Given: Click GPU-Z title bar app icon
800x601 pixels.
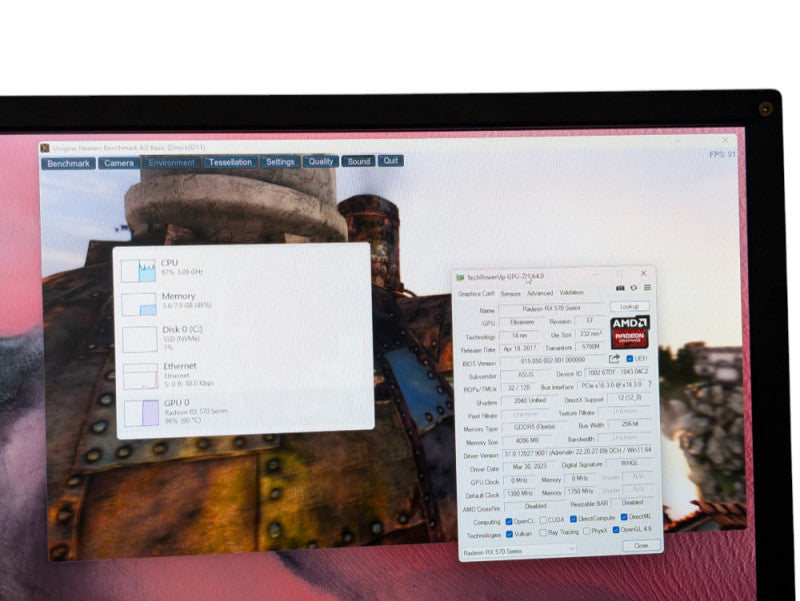Looking at the screenshot, I should pyautogui.click(x=460, y=278).
